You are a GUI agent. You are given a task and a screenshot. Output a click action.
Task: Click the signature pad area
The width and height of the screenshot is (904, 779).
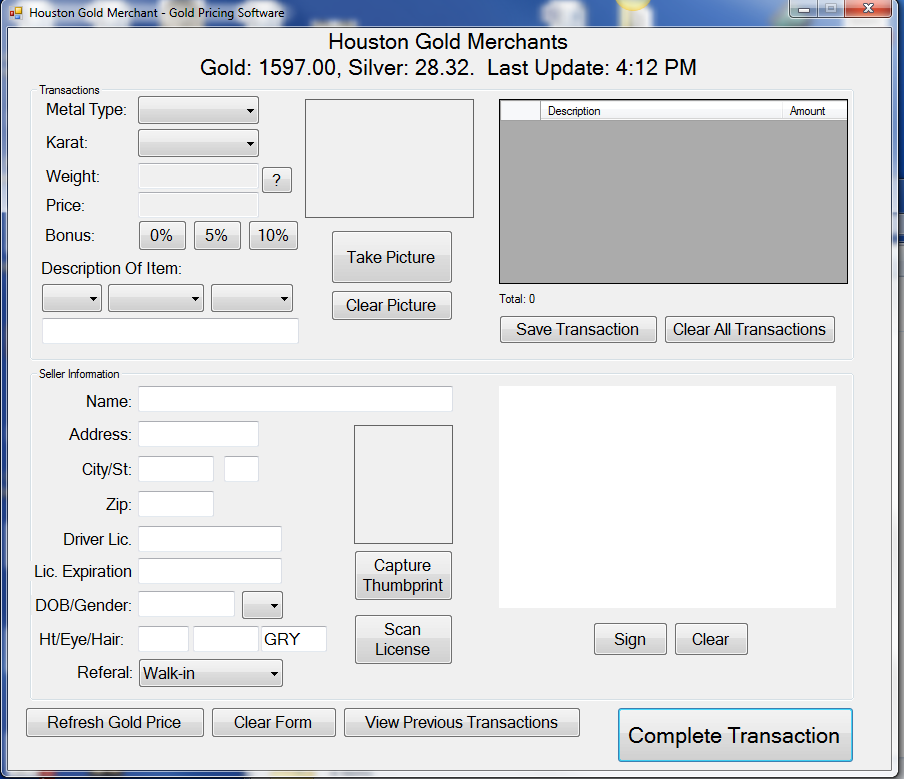point(667,497)
